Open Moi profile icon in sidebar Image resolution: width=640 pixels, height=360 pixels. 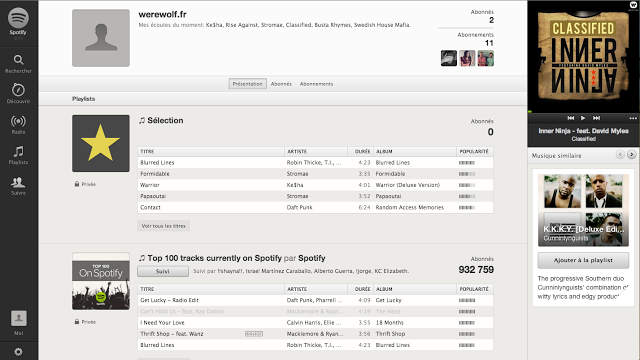(19, 322)
